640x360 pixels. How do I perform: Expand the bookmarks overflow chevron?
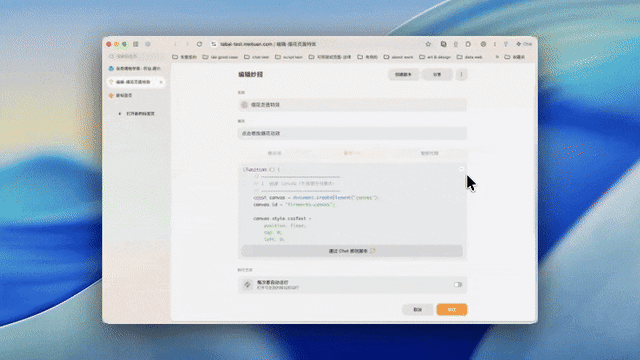497,57
